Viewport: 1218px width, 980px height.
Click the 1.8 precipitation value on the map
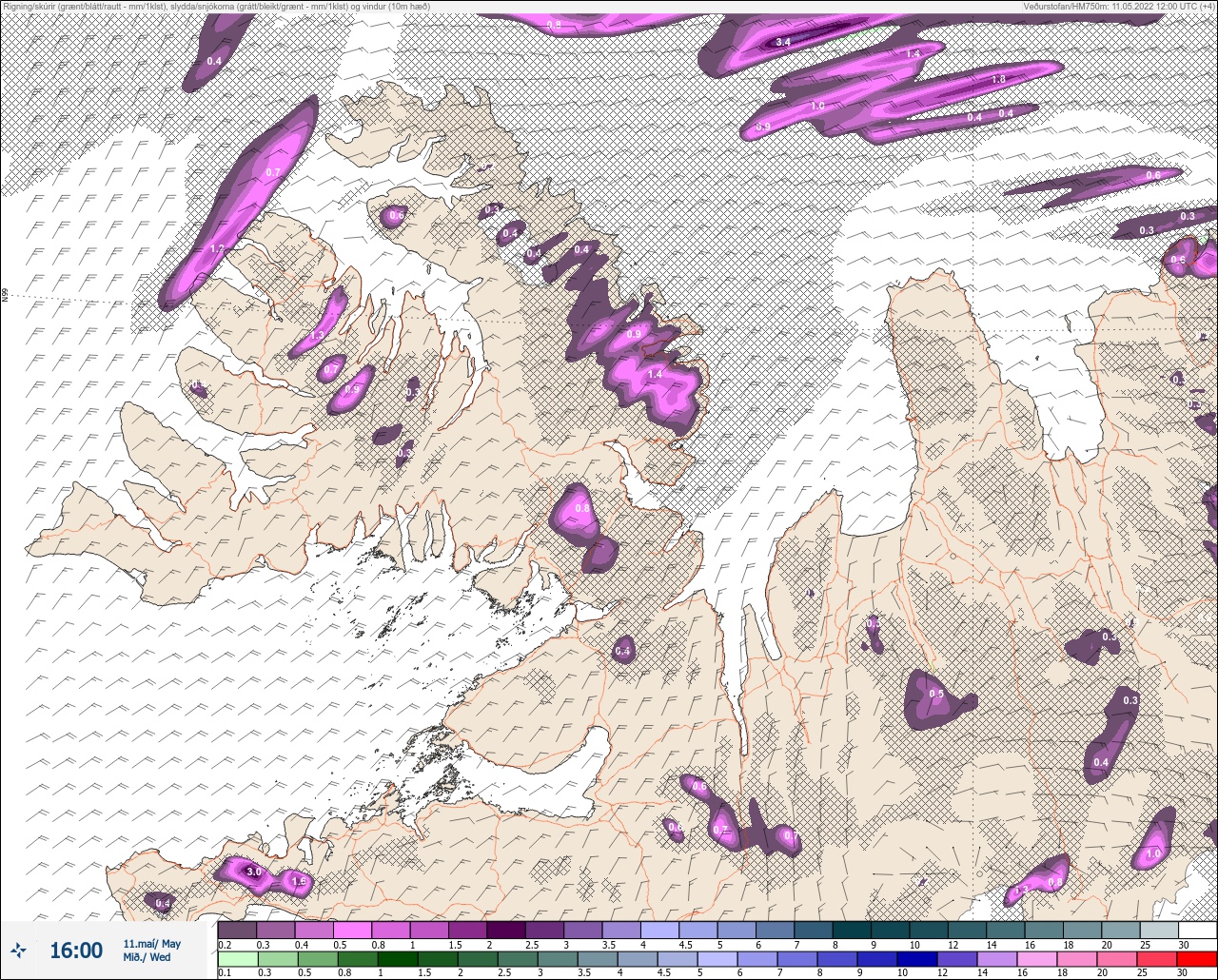998,79
